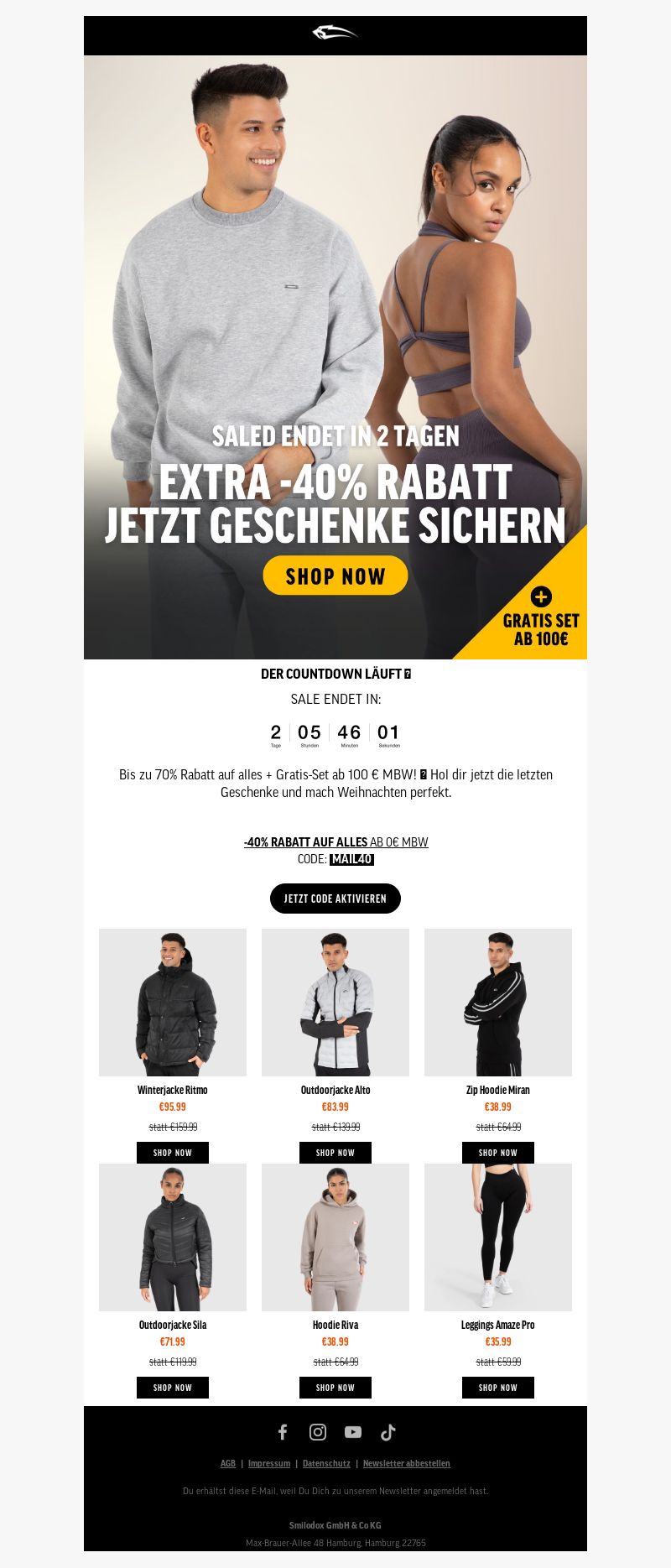Click the sale countdown timer

335,736
